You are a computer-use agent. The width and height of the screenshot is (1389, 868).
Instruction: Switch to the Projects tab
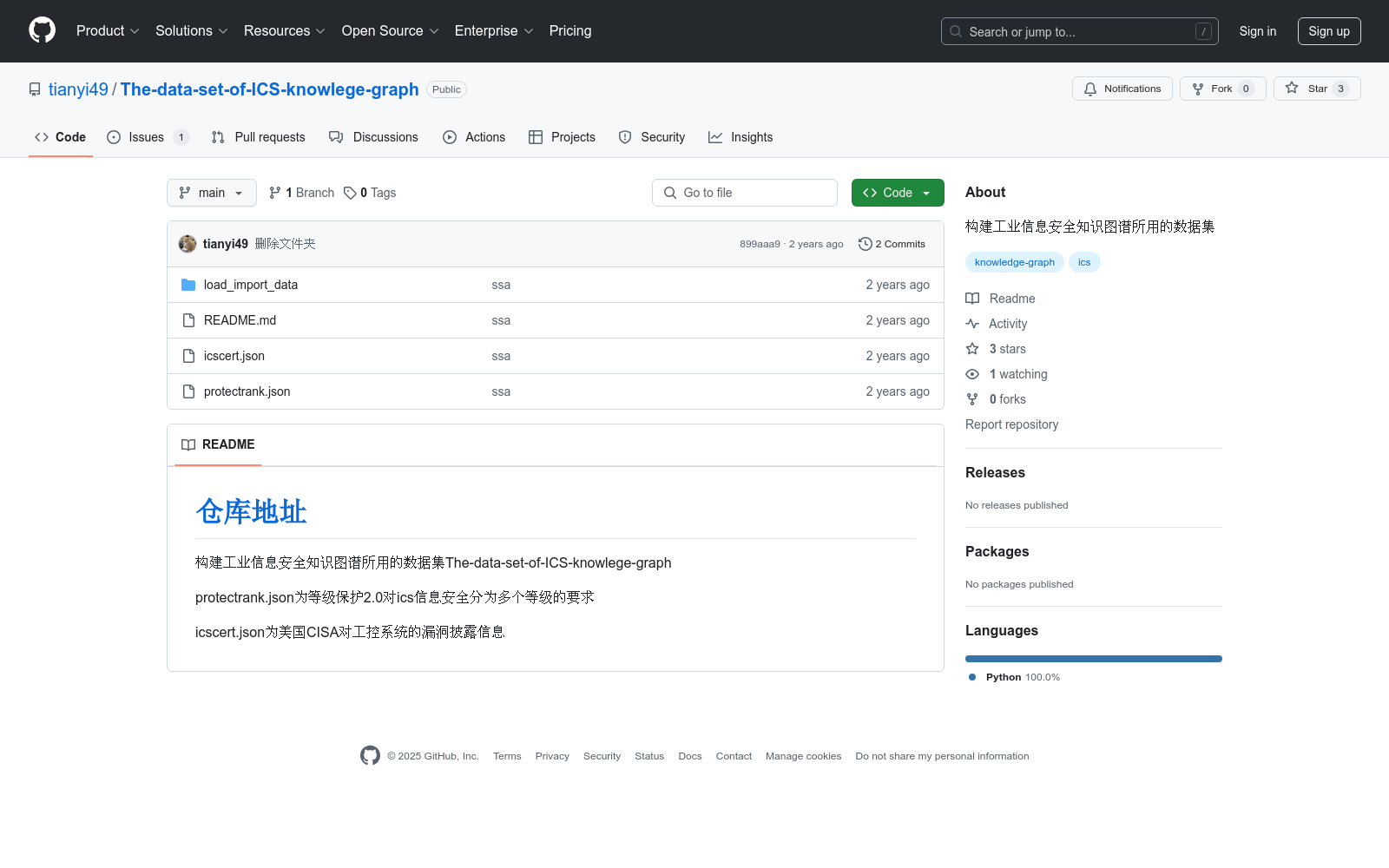pos(562,137)
